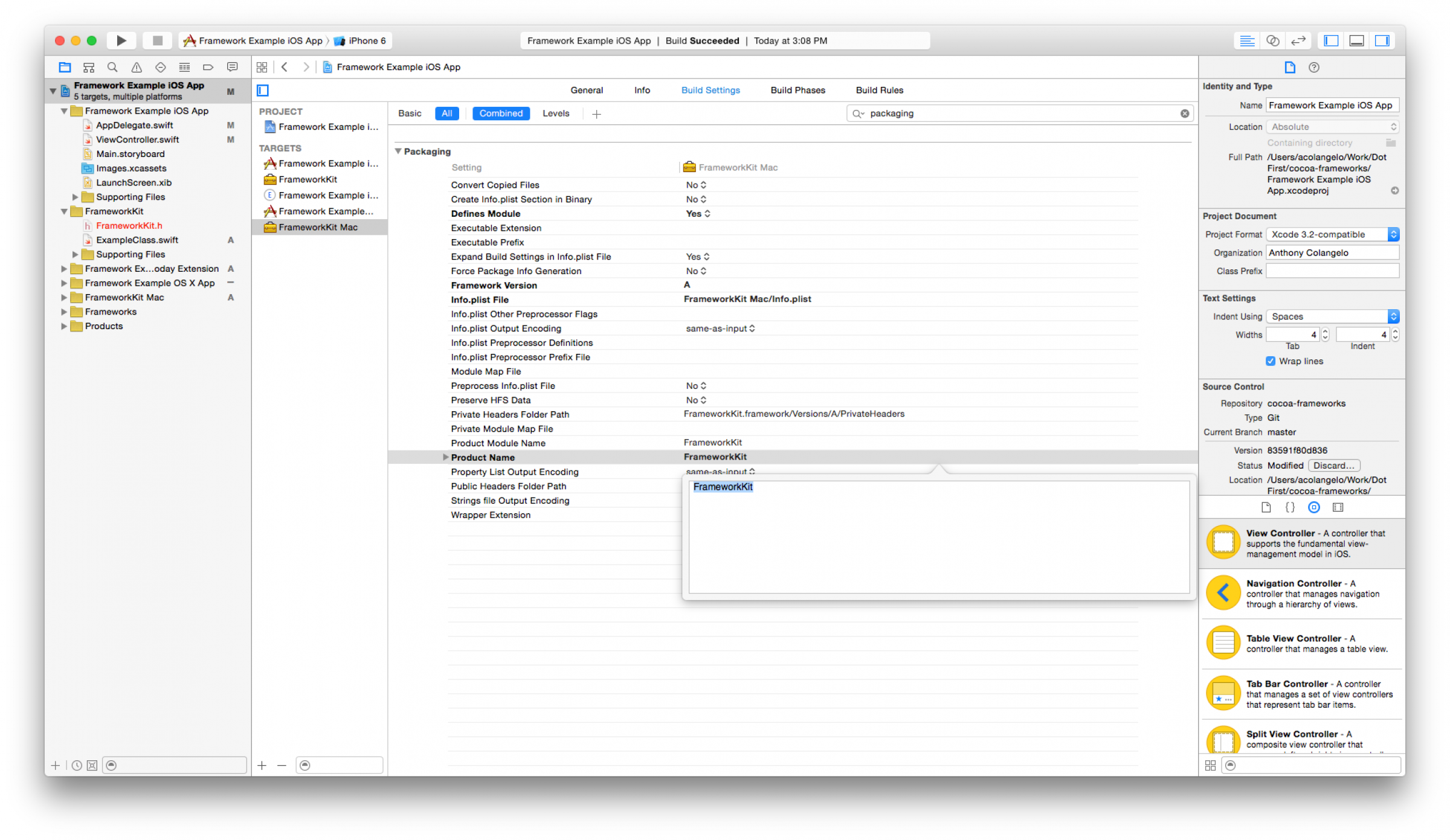The width and height of the screenshot is (1450, 840).
Task: Show All build settings
Action: (x=447, y=114)
